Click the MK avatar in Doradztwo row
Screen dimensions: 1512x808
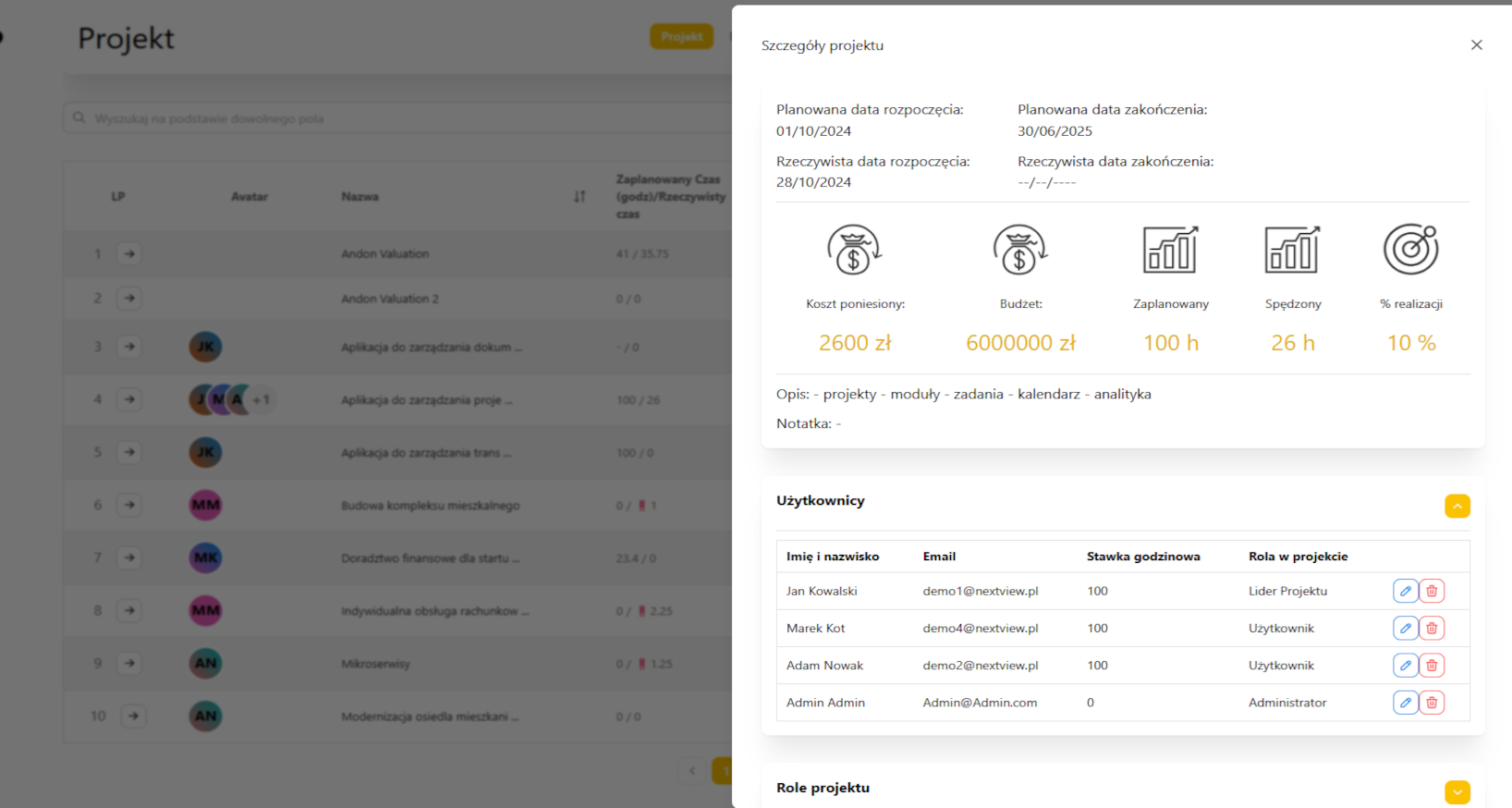[205, 557]
